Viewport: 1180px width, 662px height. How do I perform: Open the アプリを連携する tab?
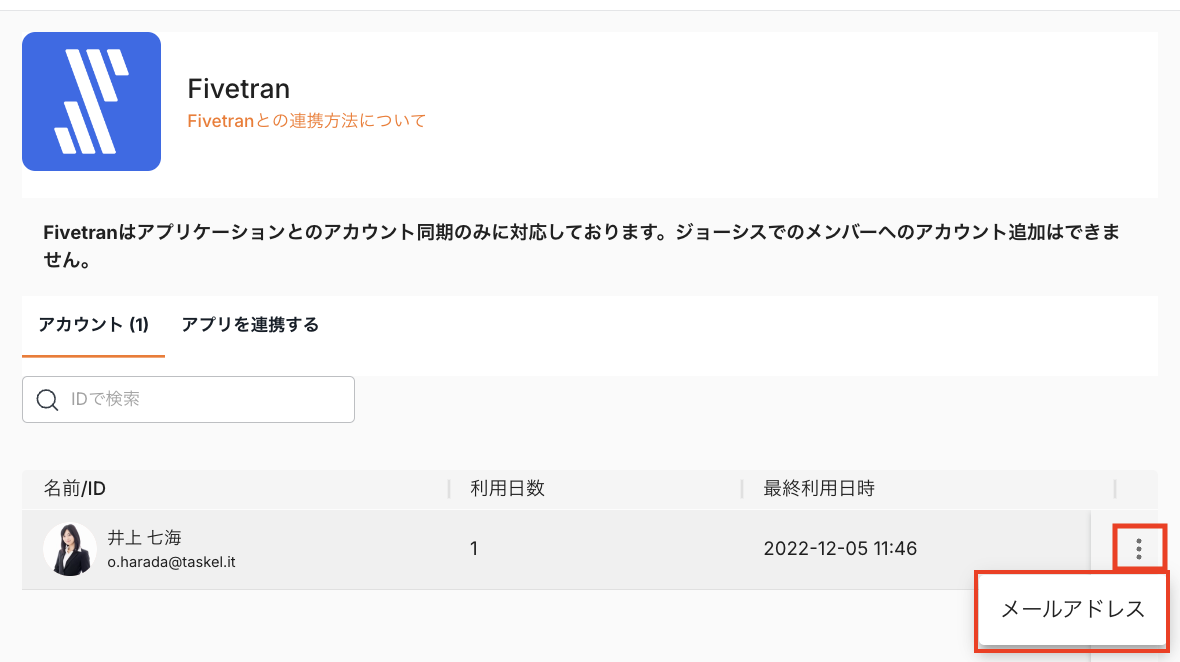pyautogui.click(x=250, y=325)
